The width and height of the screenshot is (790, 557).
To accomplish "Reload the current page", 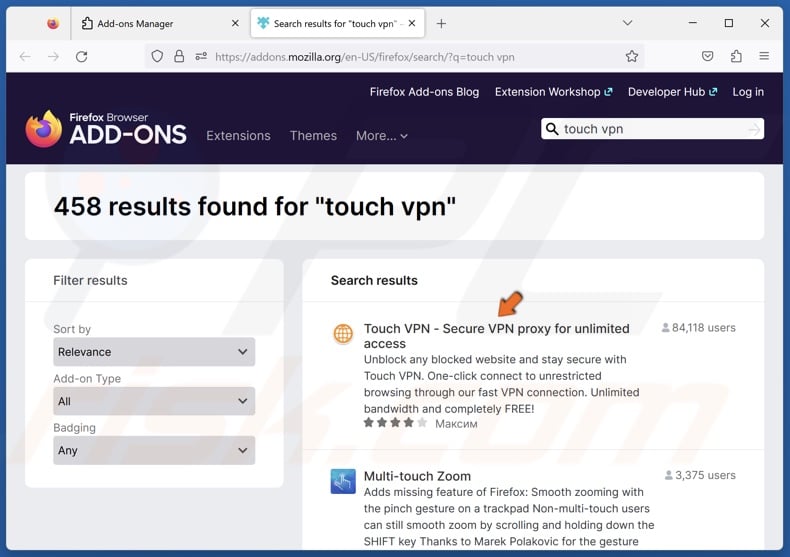I will [x=82, y=56].
